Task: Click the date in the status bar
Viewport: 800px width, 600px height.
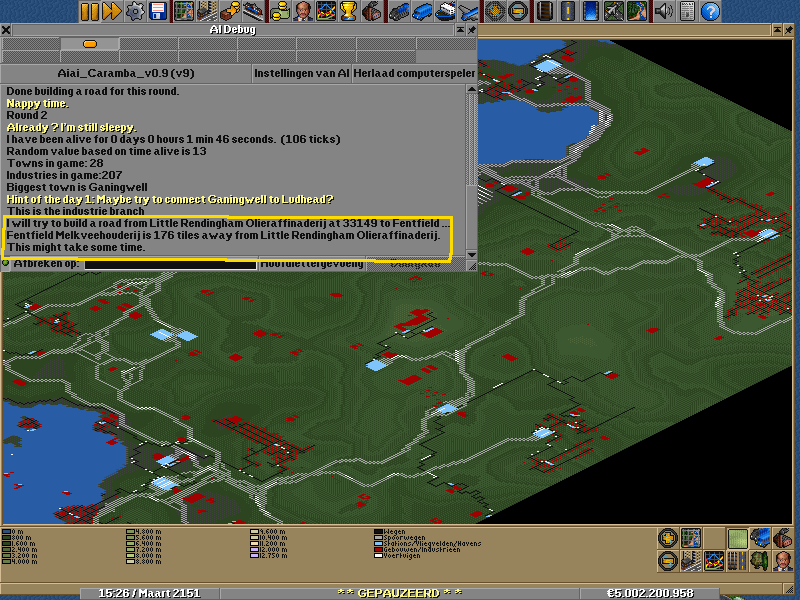Action: (149, 593)
